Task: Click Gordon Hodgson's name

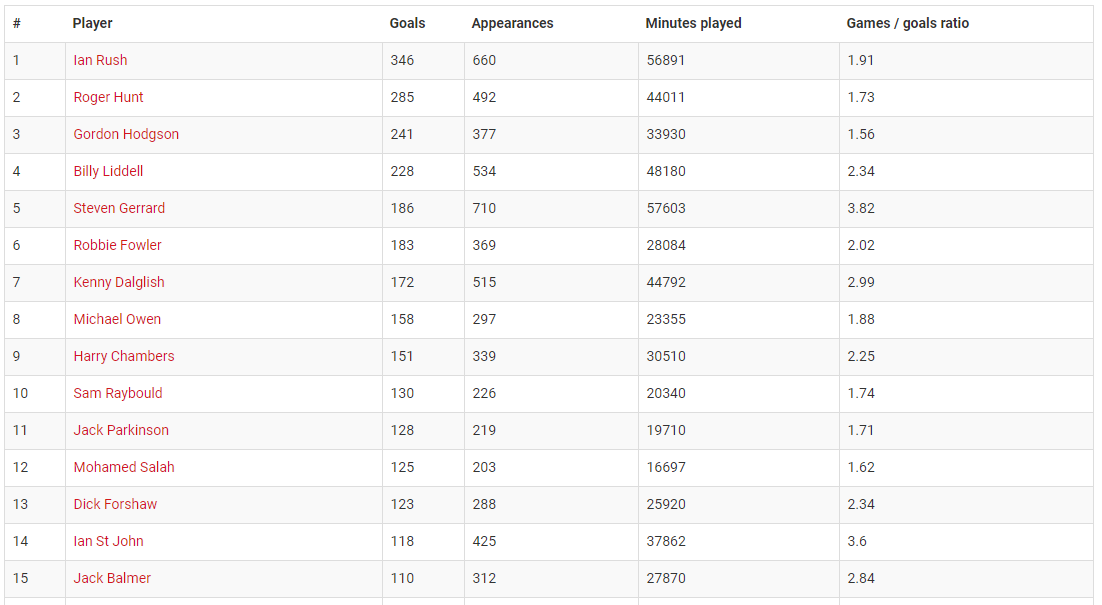Action: click(x=126, y=134)
